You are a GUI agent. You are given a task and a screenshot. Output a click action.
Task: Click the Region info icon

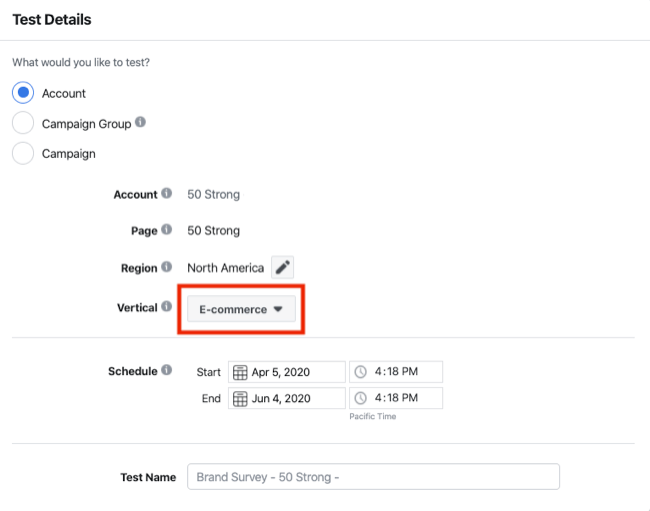point(167,267)
